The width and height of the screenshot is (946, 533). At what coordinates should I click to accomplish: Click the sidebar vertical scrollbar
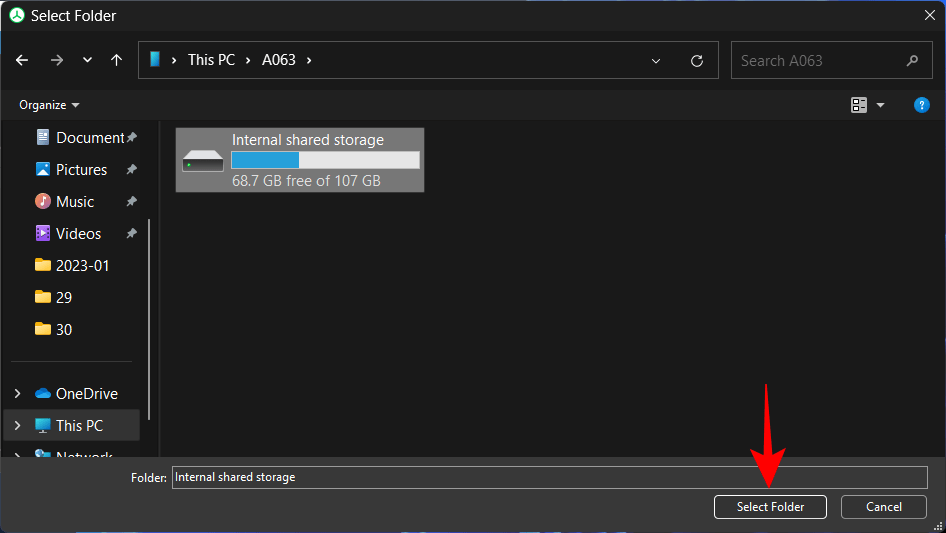[x=148, y=320]
